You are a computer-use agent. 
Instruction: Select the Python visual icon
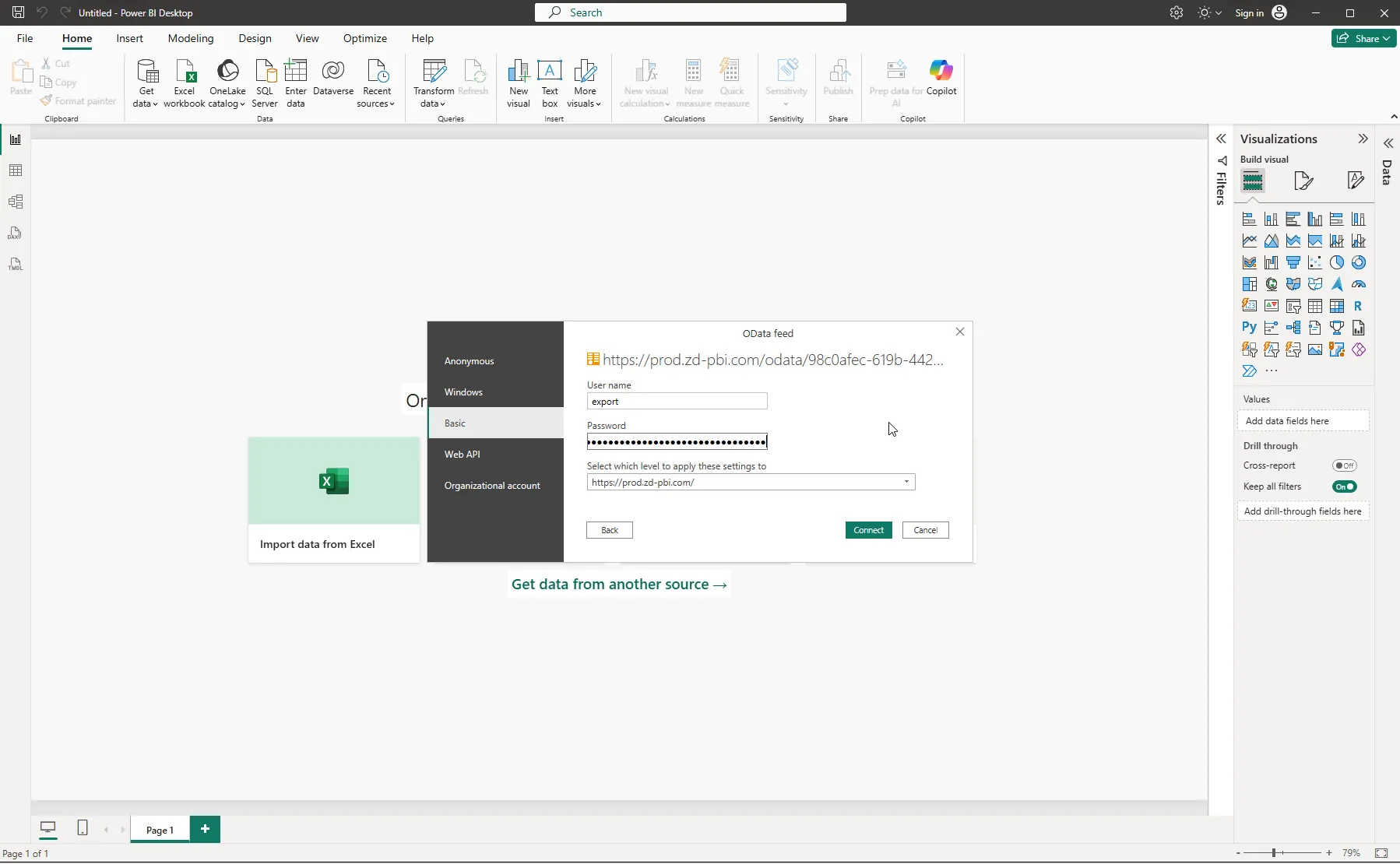(1249, 328)
